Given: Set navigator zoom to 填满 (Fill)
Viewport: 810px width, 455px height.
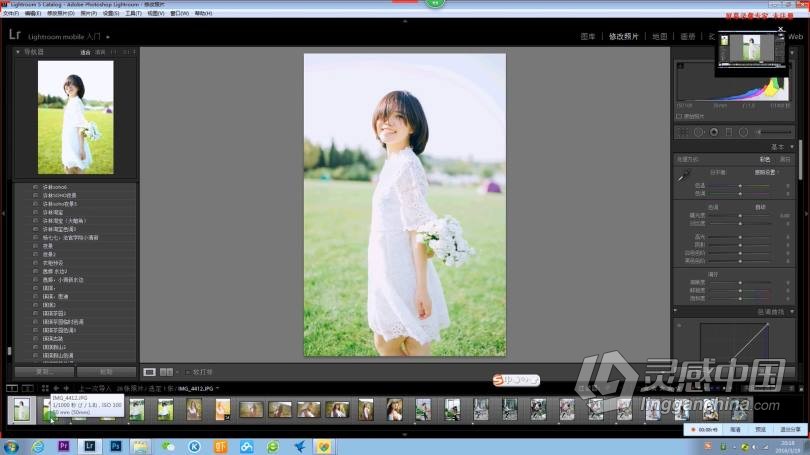Looking at the screenshot, I should tap(100, 52).
